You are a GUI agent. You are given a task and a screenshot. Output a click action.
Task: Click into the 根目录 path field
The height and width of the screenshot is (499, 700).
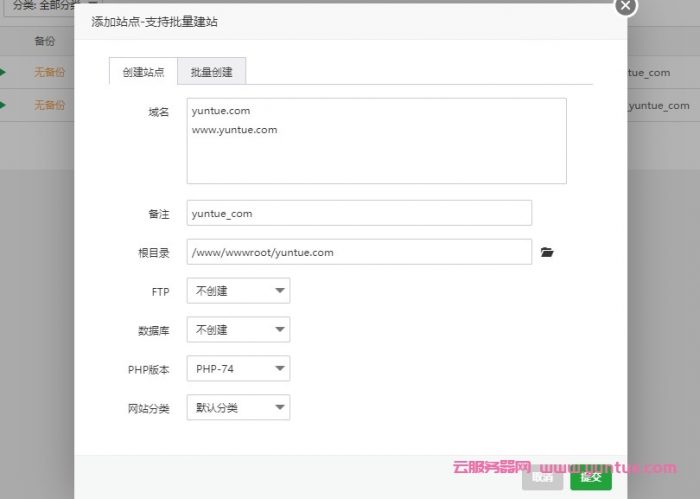click(x=359, y=252)
